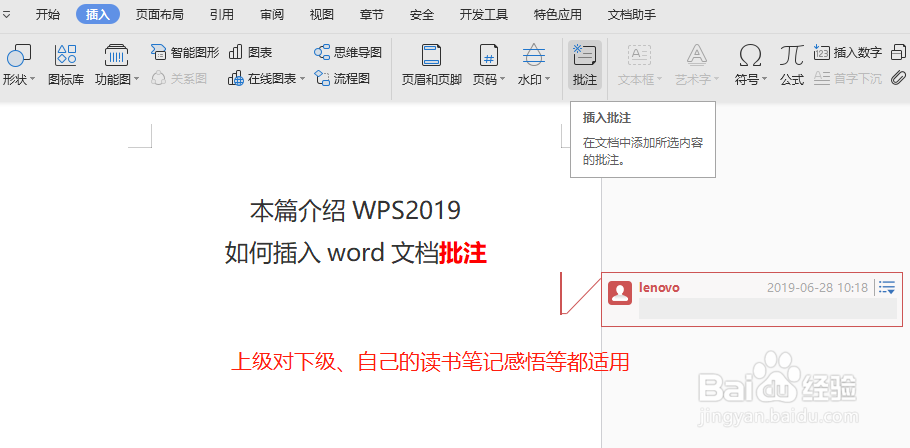Expand the Shapes (形状) dropdown arrow
The width and height of the screenshot is (910, 448).
tap(32, 79)
